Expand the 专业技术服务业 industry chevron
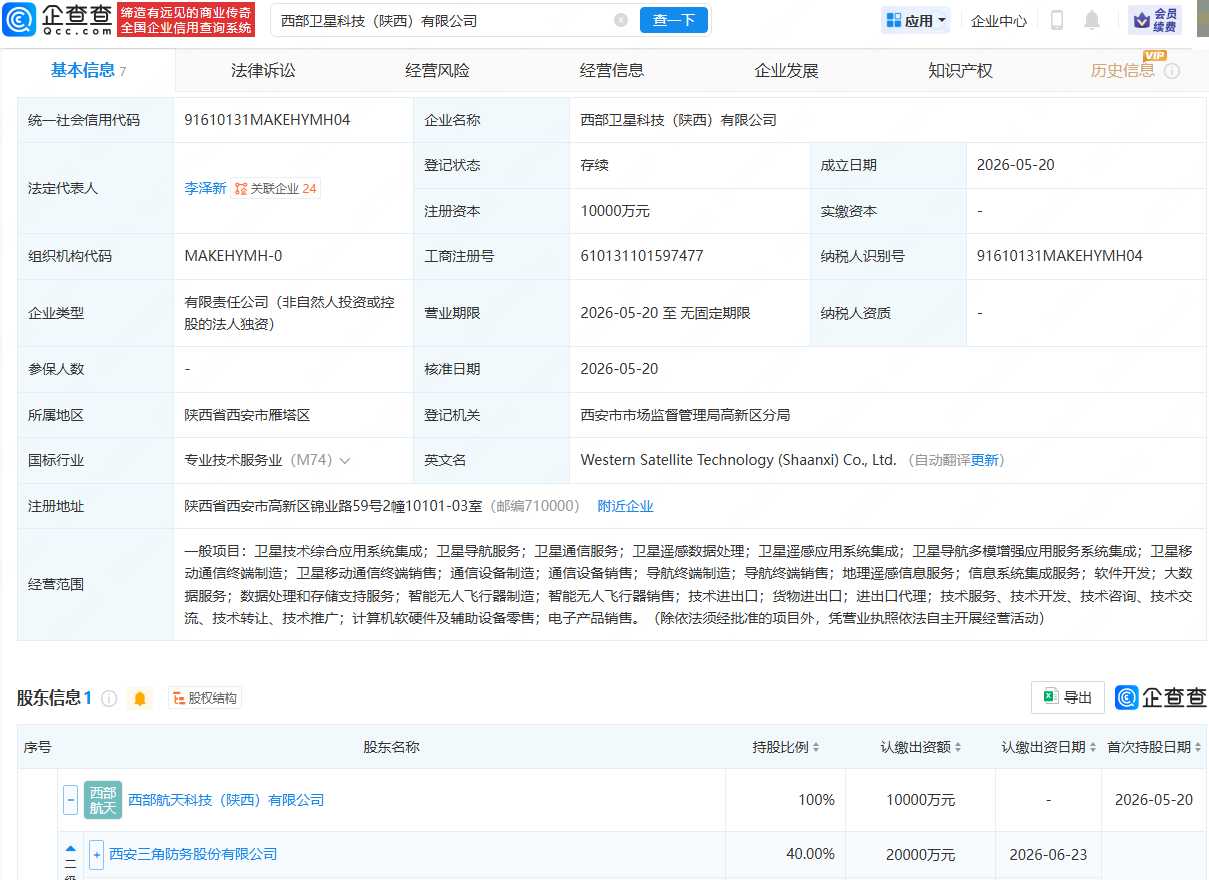Viewport: 1209px width, 880px height. (345, 461)
